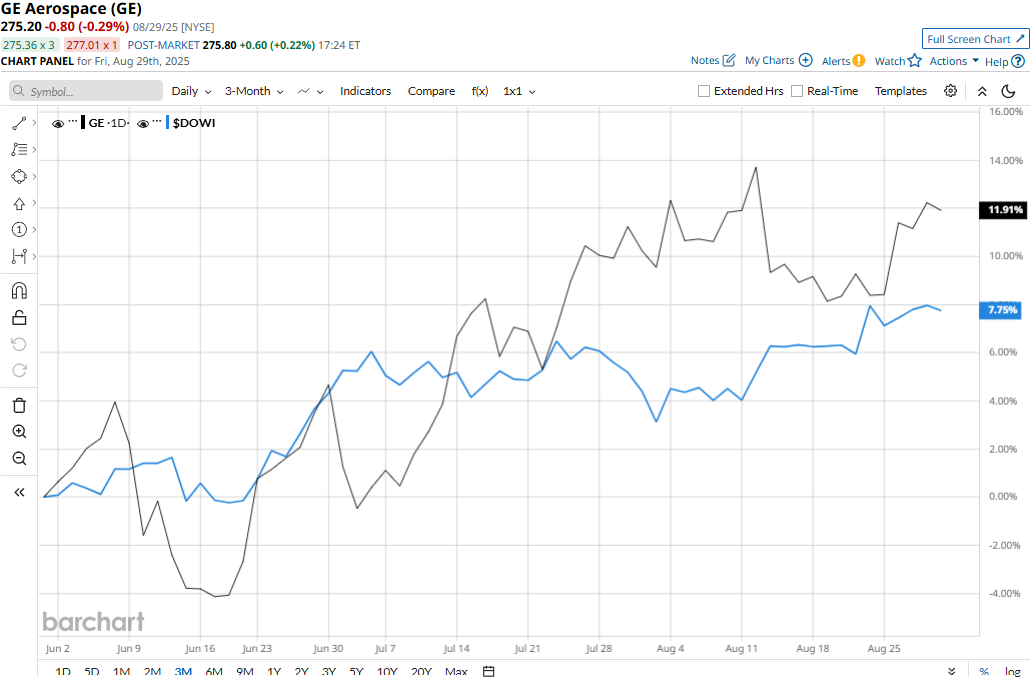This screenshot has width=1032, height=677.
Task: Open the 1x1 grid layout dropdown
Action: (x=519, y=91)
